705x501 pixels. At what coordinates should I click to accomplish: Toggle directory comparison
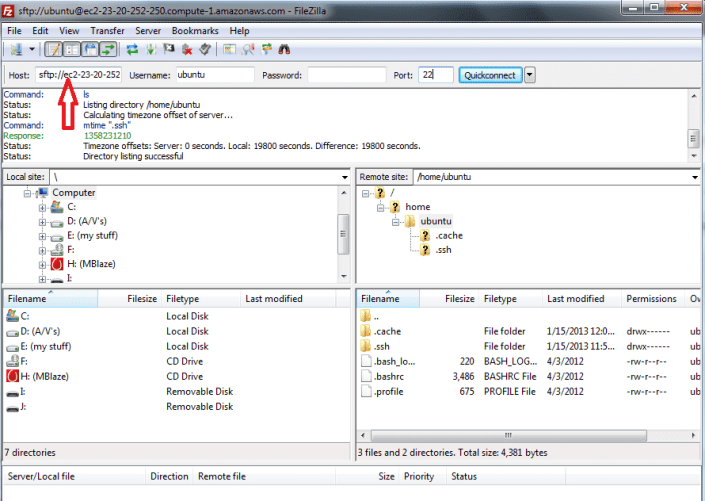point(248,49)
